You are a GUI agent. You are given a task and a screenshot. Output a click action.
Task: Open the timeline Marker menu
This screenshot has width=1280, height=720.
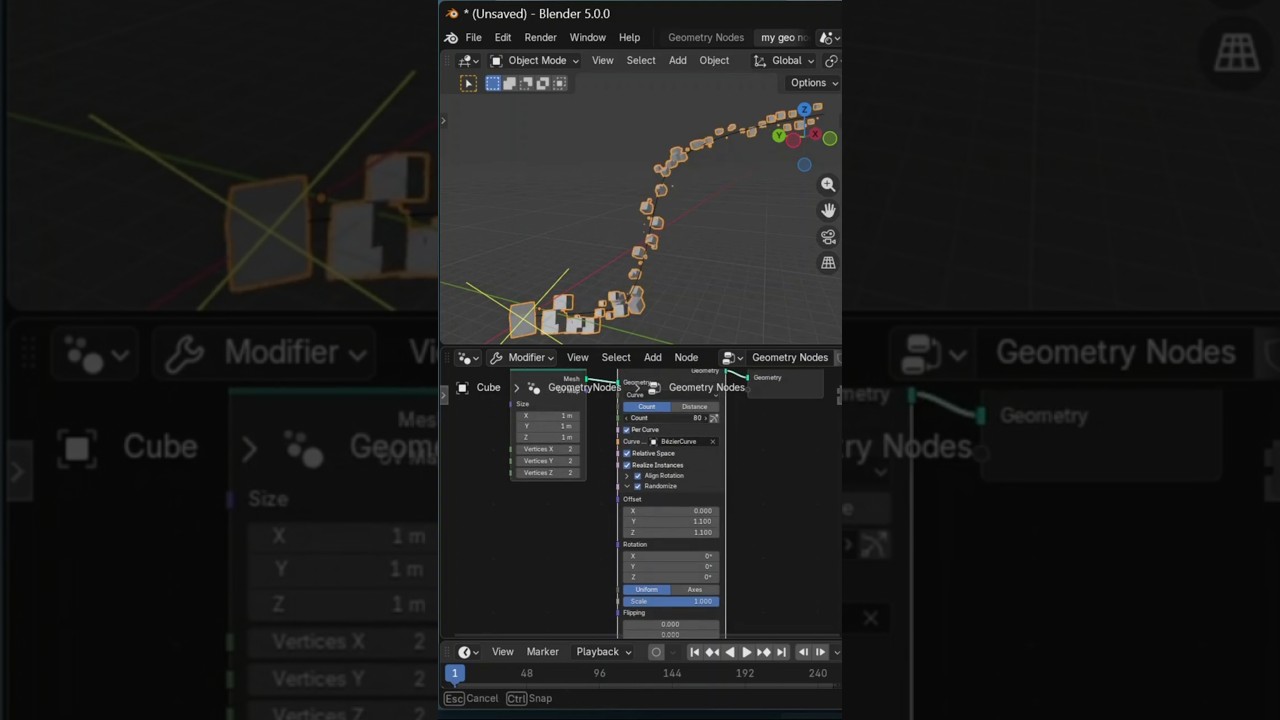click(543, 652)
